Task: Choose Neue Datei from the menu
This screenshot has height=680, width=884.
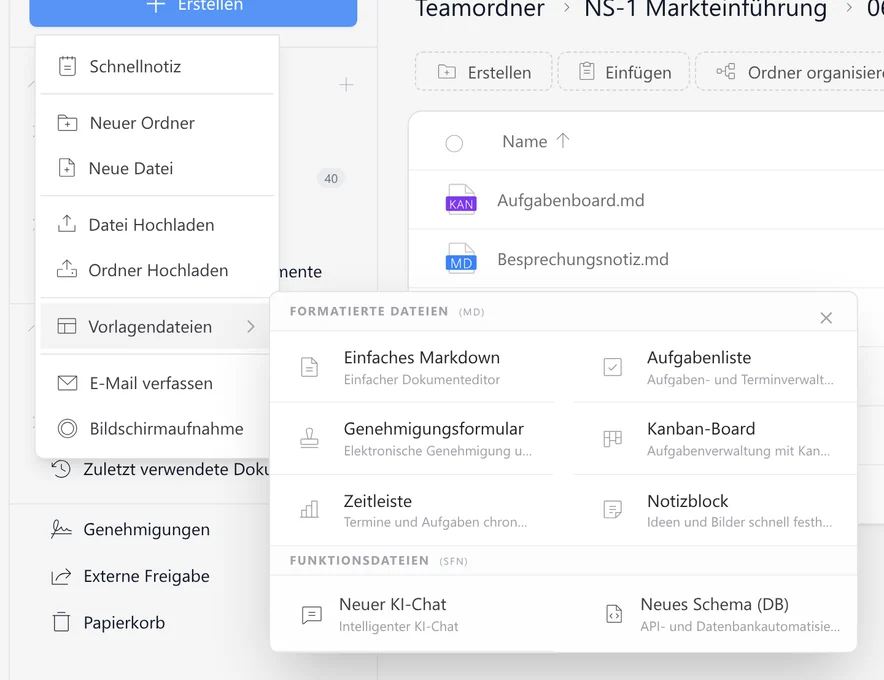Action: point(157,168)
